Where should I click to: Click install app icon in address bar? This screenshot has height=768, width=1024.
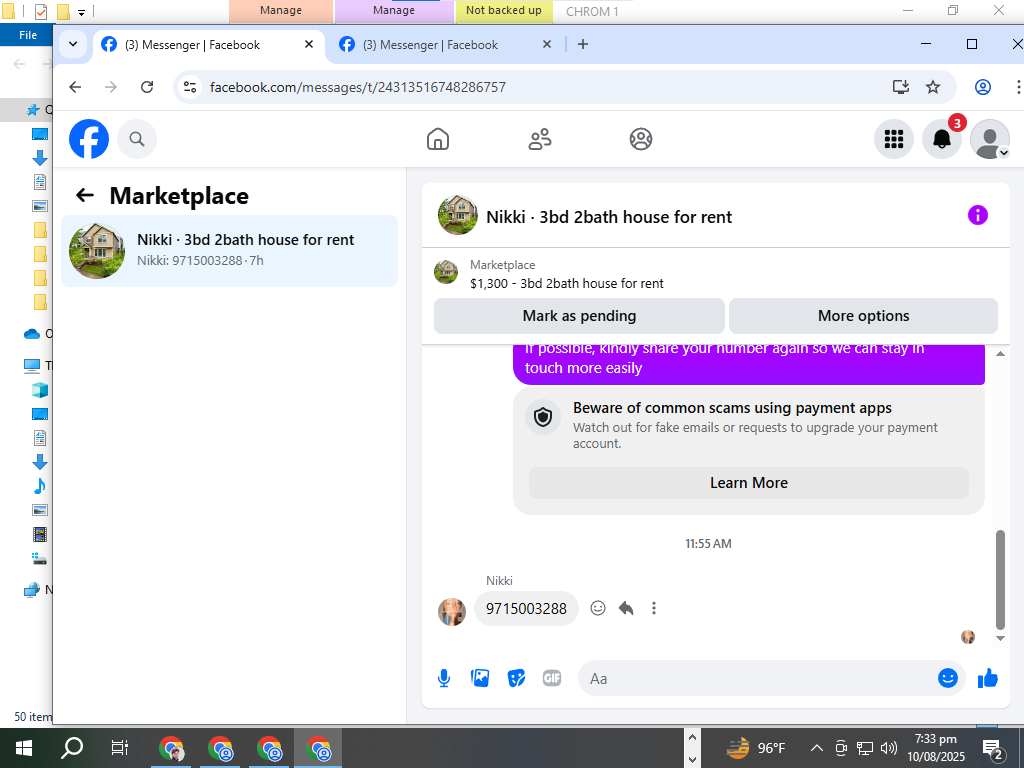click(x=901, y=87)
